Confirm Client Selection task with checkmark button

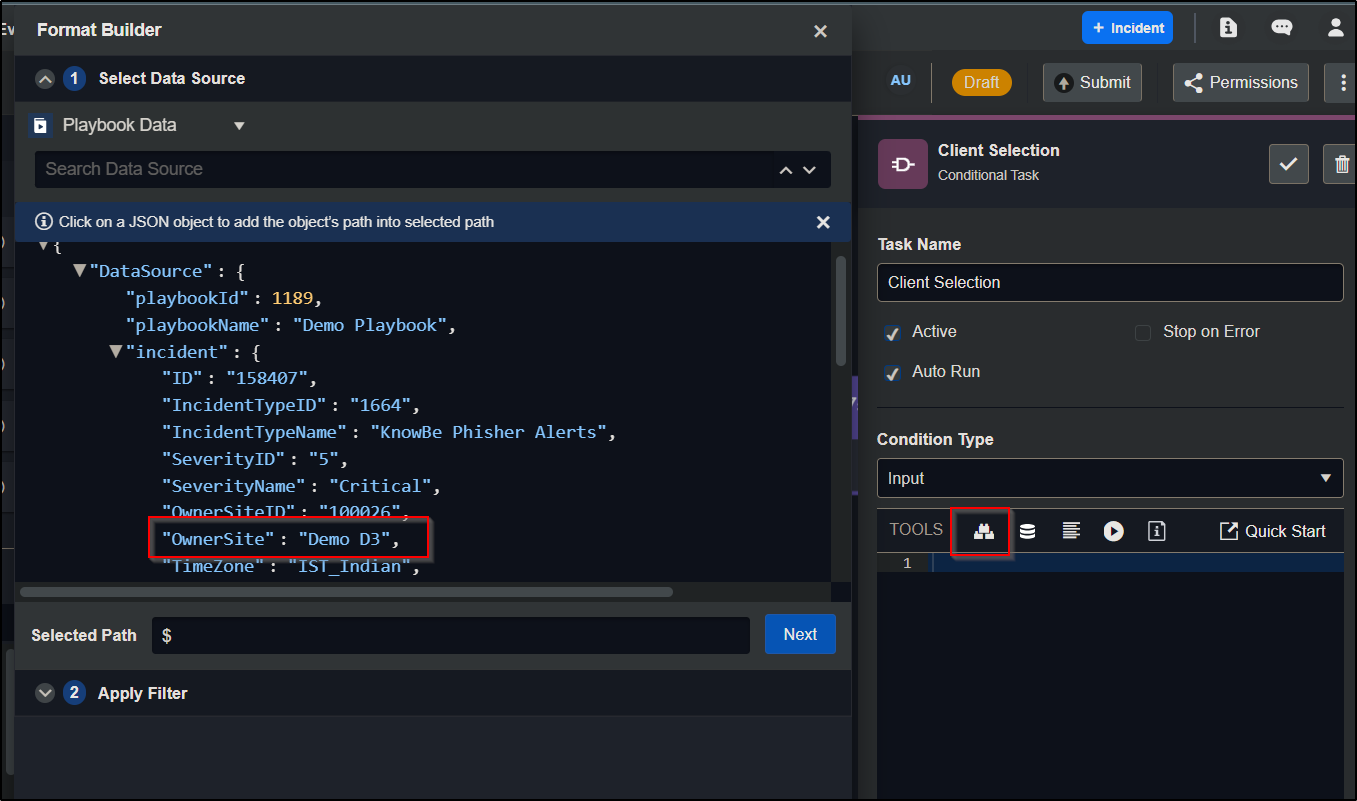pos(1288,164)
